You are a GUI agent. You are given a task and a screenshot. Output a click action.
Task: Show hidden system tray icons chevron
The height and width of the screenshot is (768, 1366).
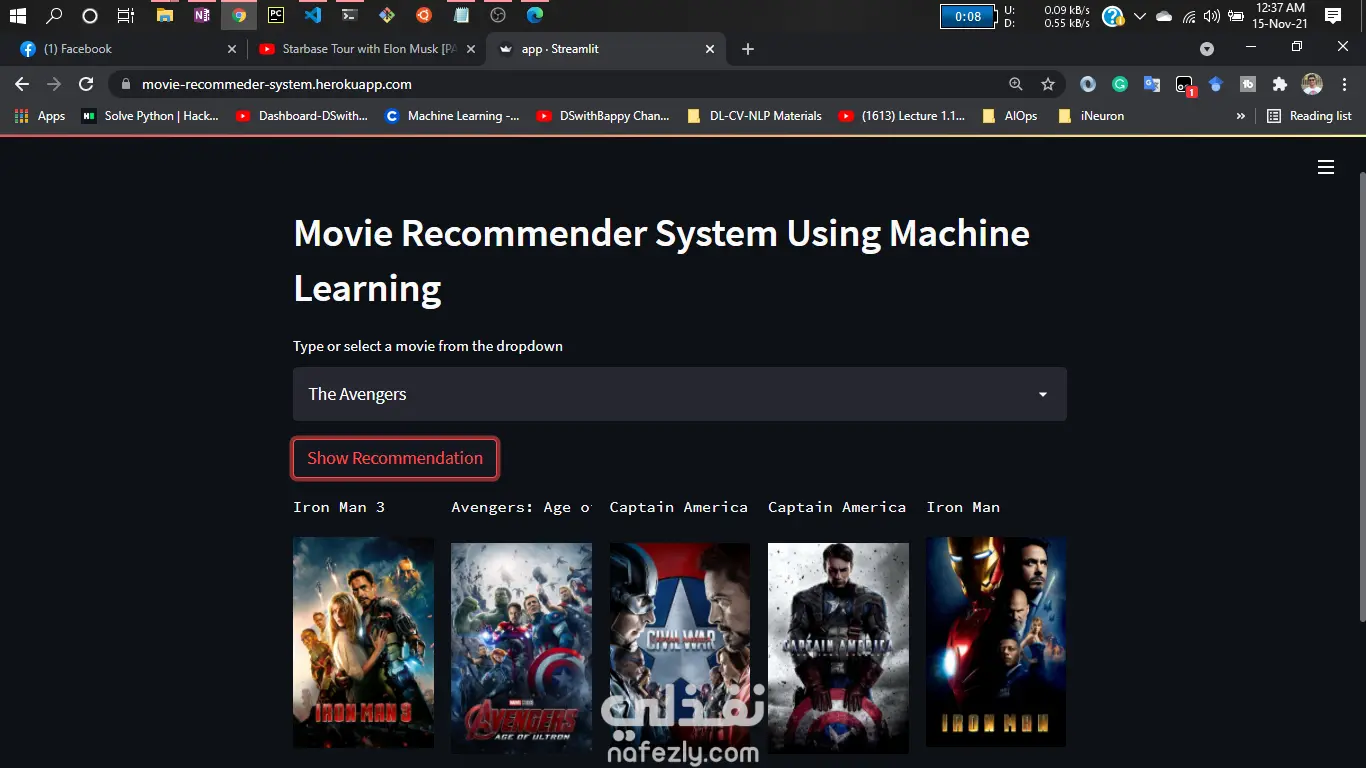[1140, 16]
